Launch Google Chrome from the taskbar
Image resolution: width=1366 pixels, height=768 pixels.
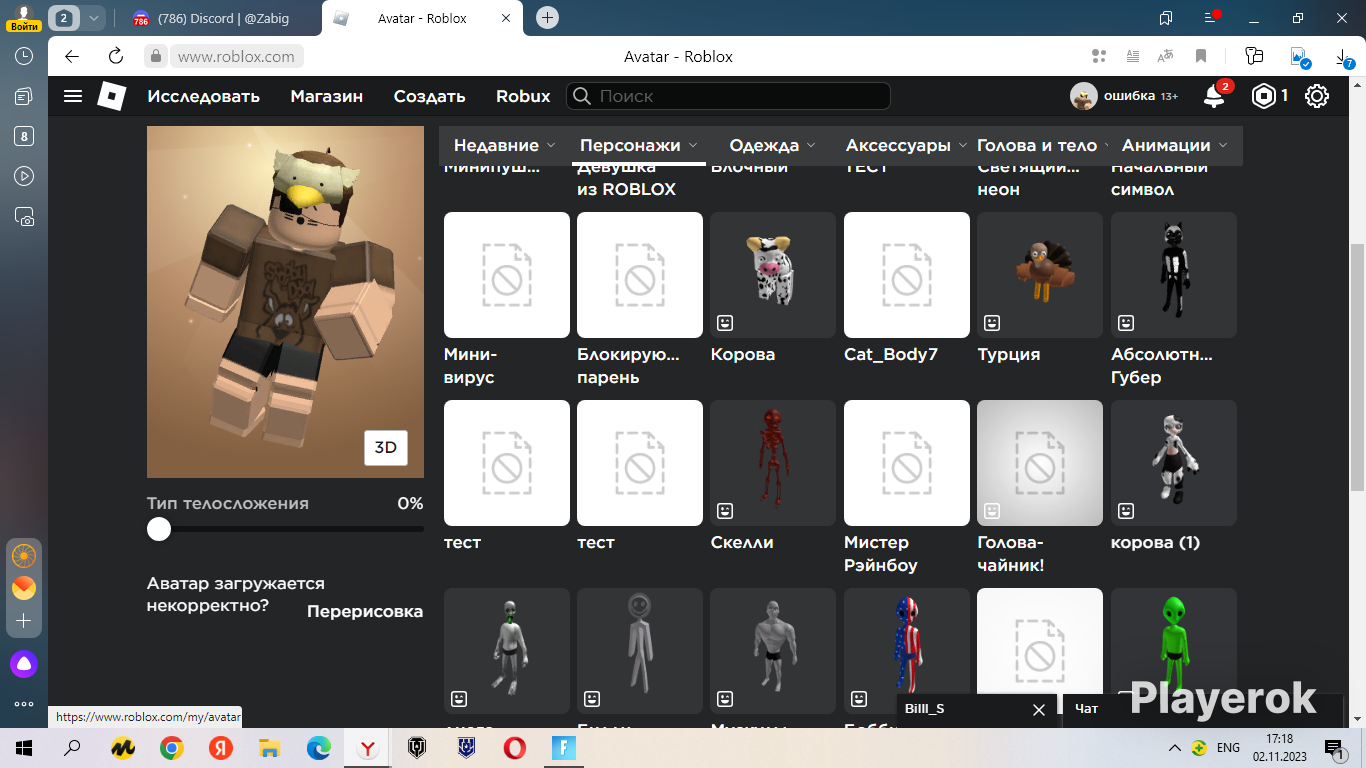tap(172, 747)
